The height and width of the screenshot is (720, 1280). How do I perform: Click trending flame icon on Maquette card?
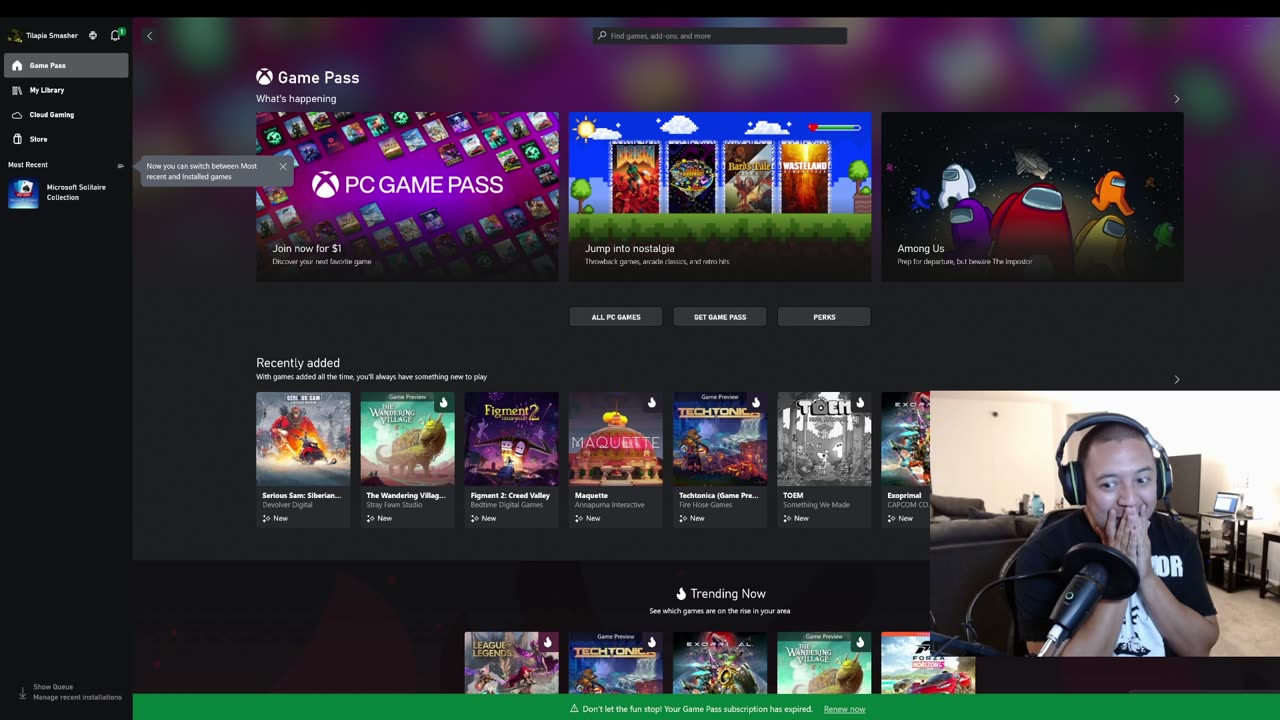pyautogui.click(x=651, y=403)
